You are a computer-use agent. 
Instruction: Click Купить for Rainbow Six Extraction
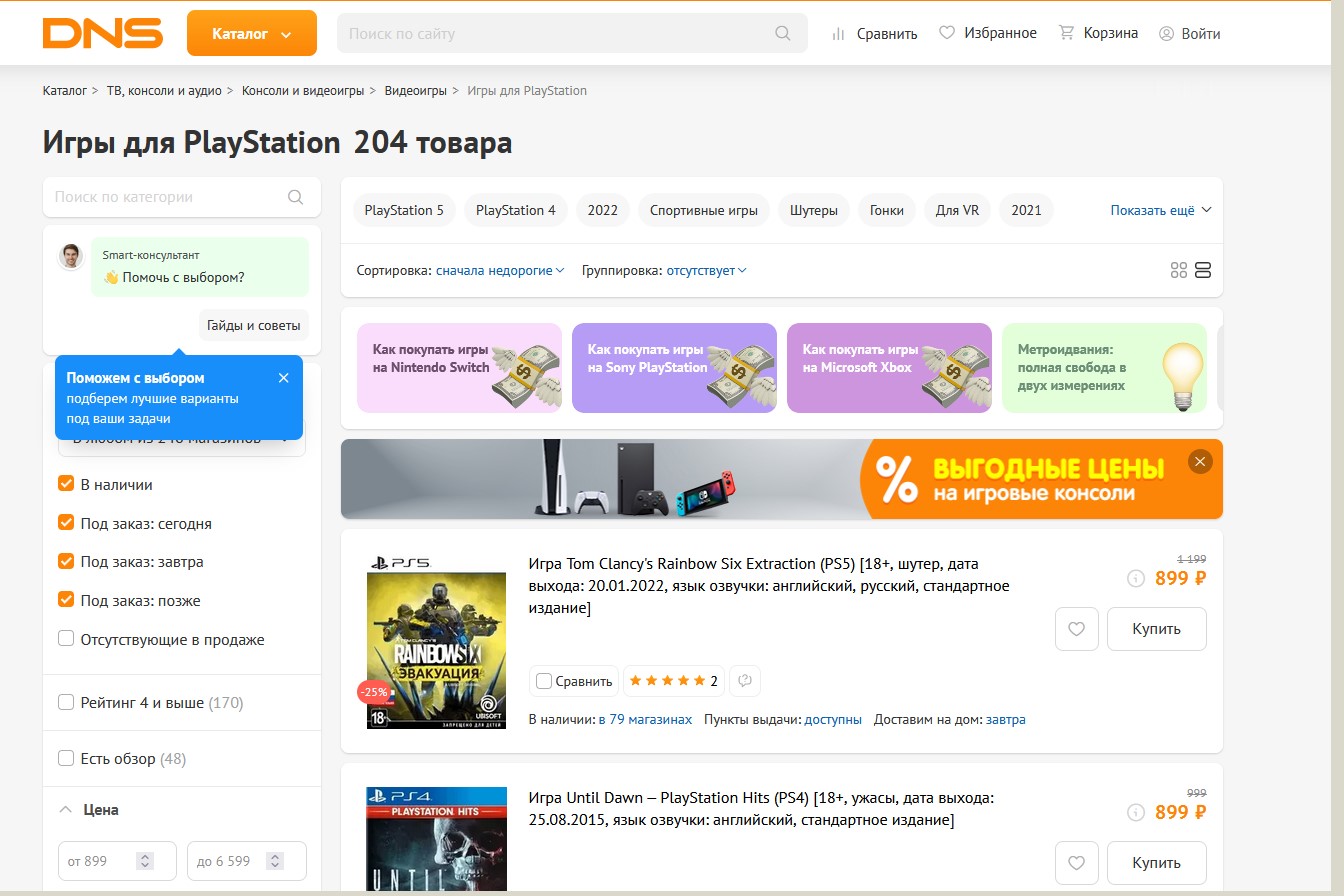[x=1157, y=629]
